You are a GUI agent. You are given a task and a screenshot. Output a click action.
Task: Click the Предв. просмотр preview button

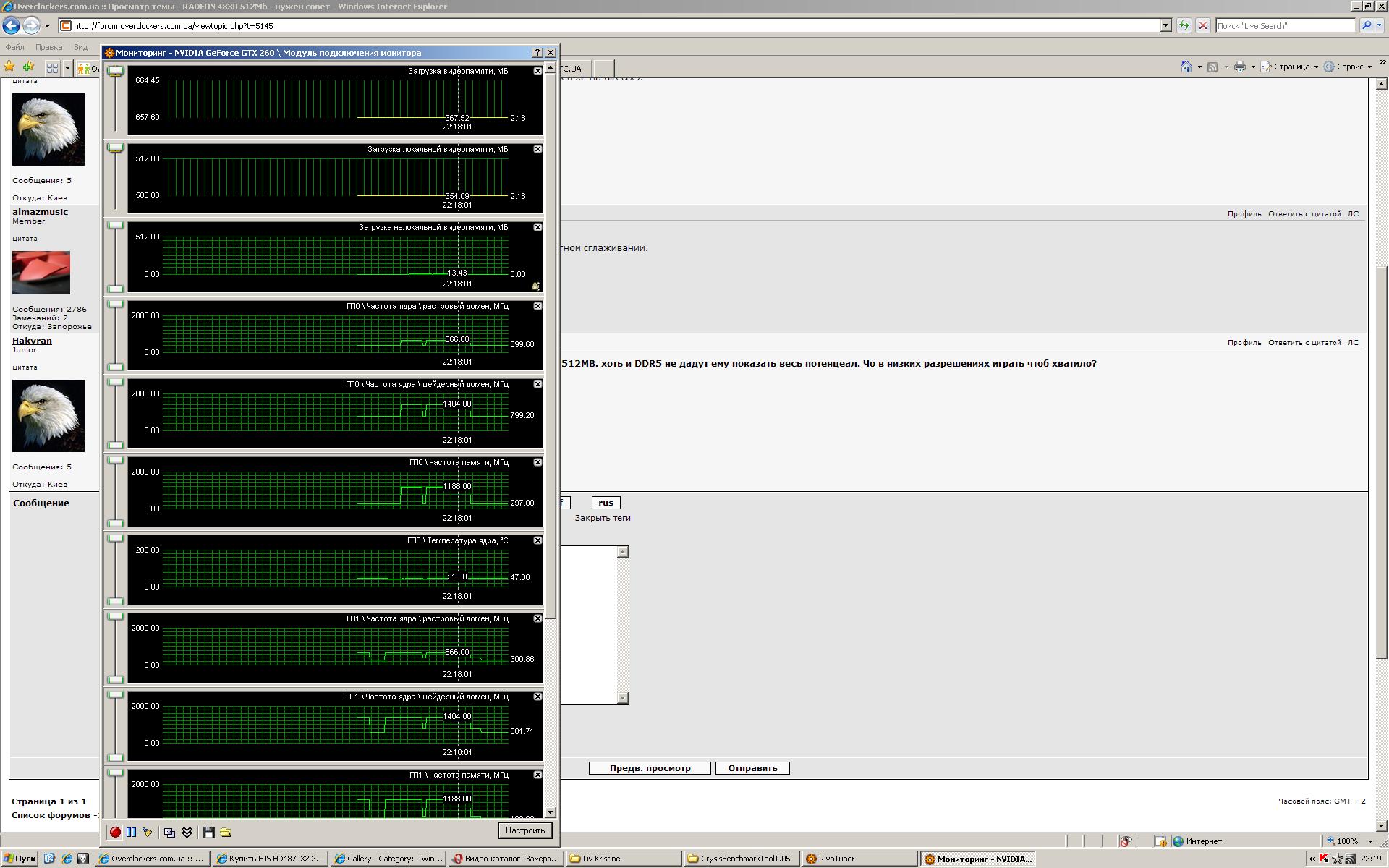click(x=650, y=768)
